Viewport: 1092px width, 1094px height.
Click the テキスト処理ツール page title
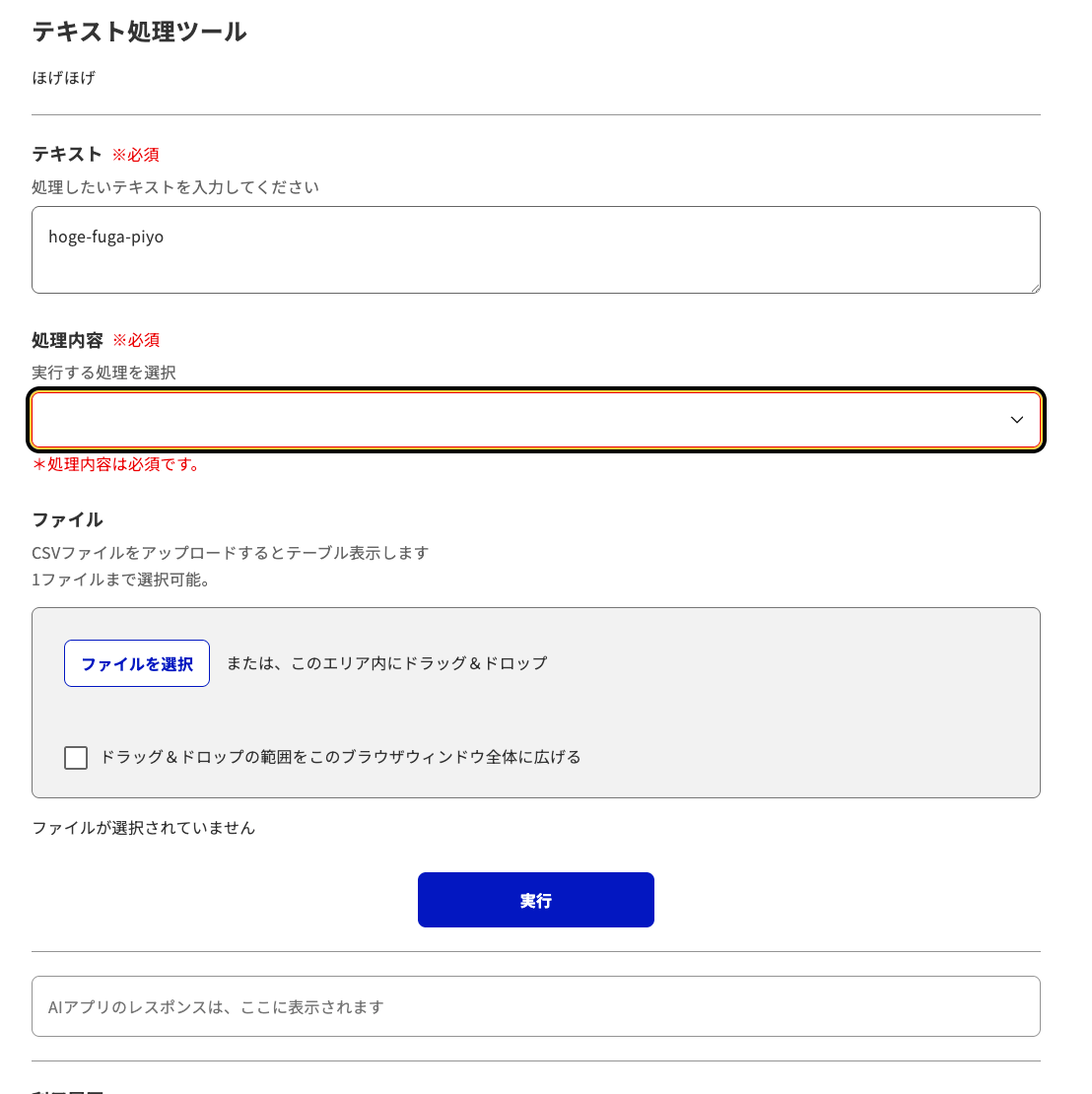pos(139,32)
